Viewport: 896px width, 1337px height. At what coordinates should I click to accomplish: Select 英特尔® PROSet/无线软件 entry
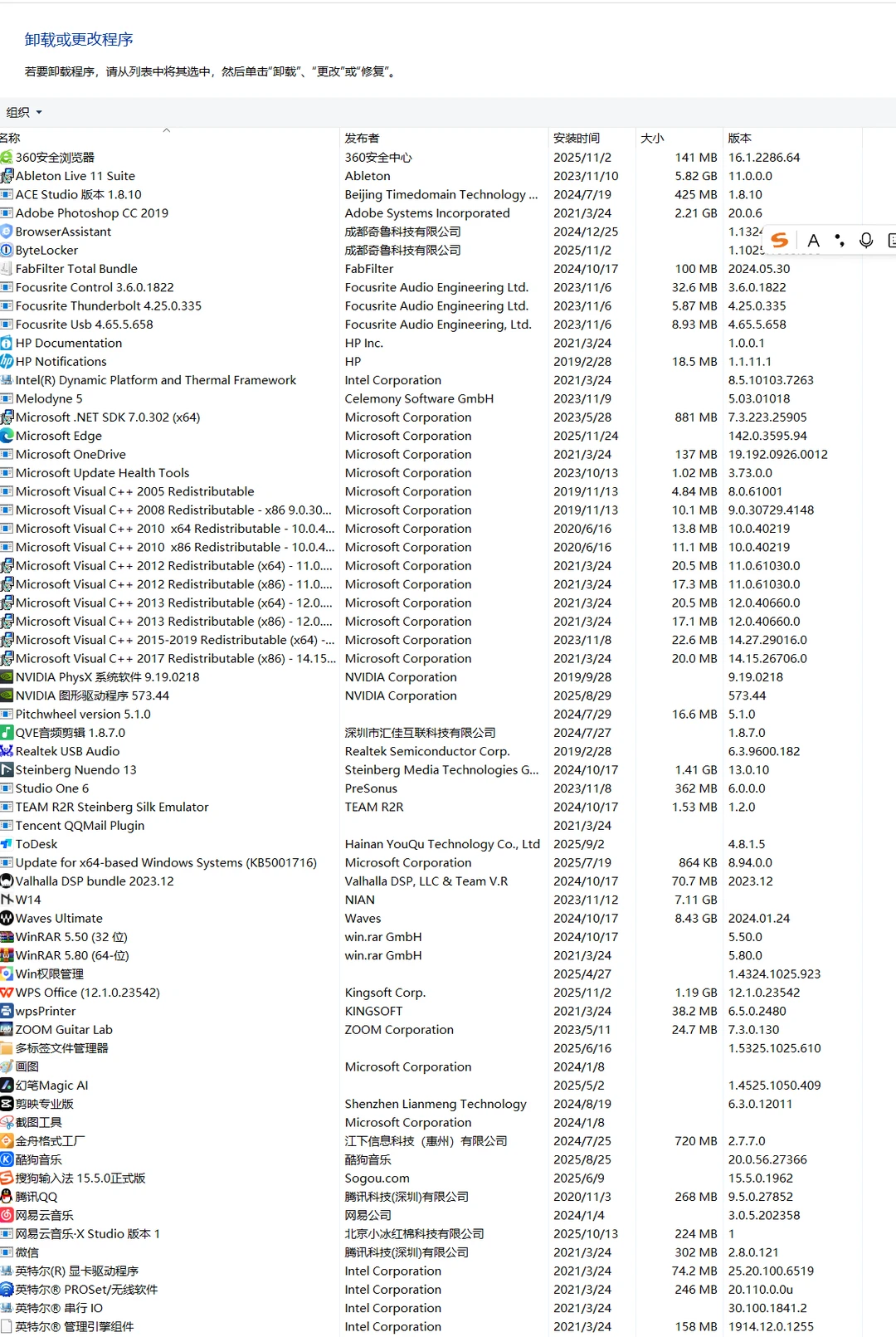click(x=431, y=1290)
